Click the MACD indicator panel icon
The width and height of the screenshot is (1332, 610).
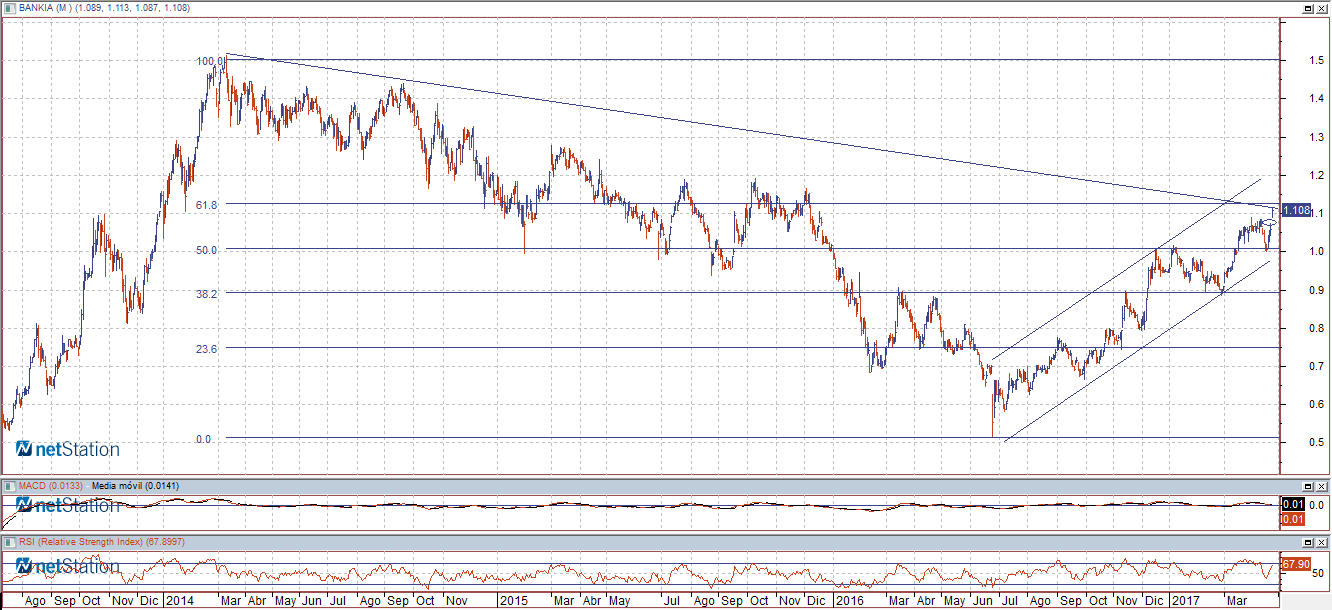pos(9,486)
